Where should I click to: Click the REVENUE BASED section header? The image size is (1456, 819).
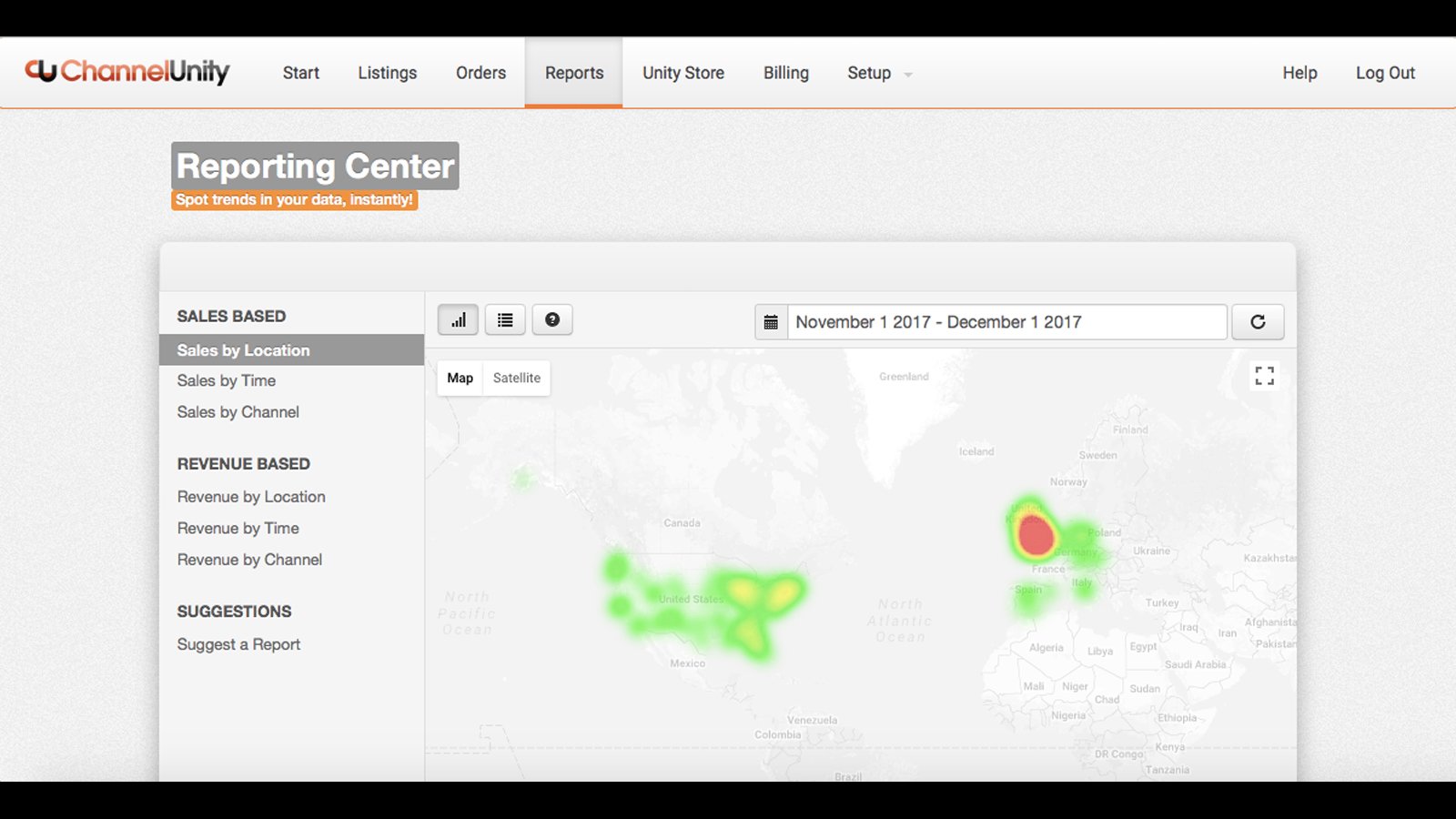click(244, 464)
